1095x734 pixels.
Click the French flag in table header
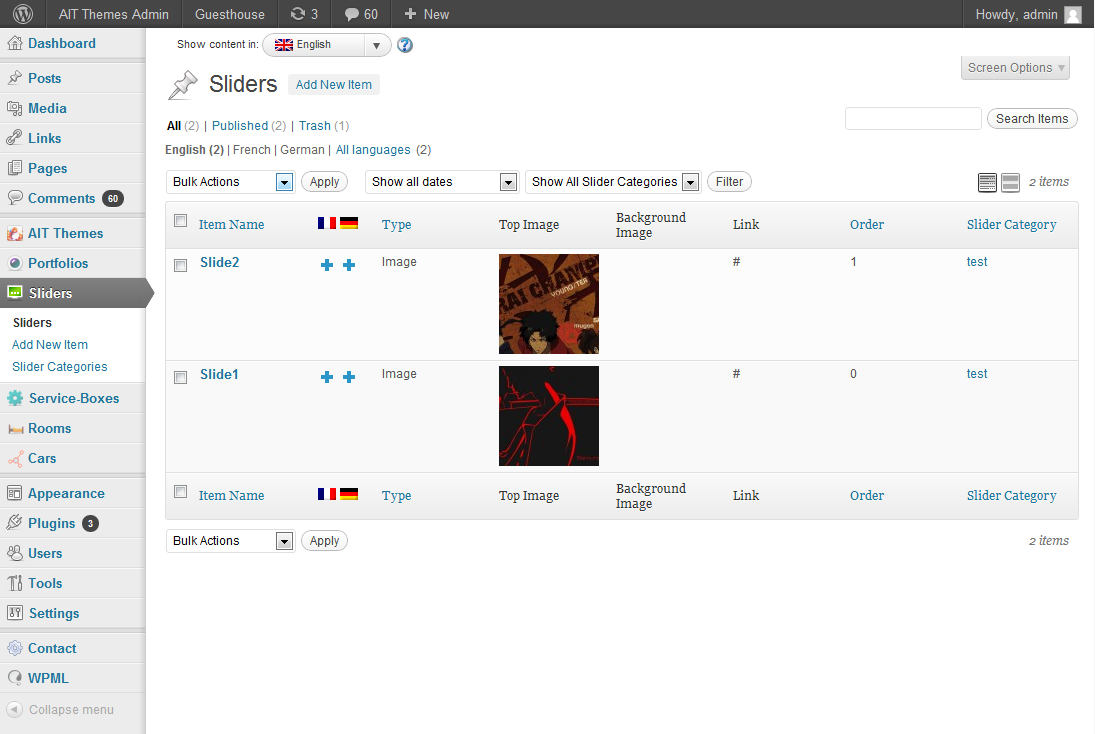pos(327,223)
